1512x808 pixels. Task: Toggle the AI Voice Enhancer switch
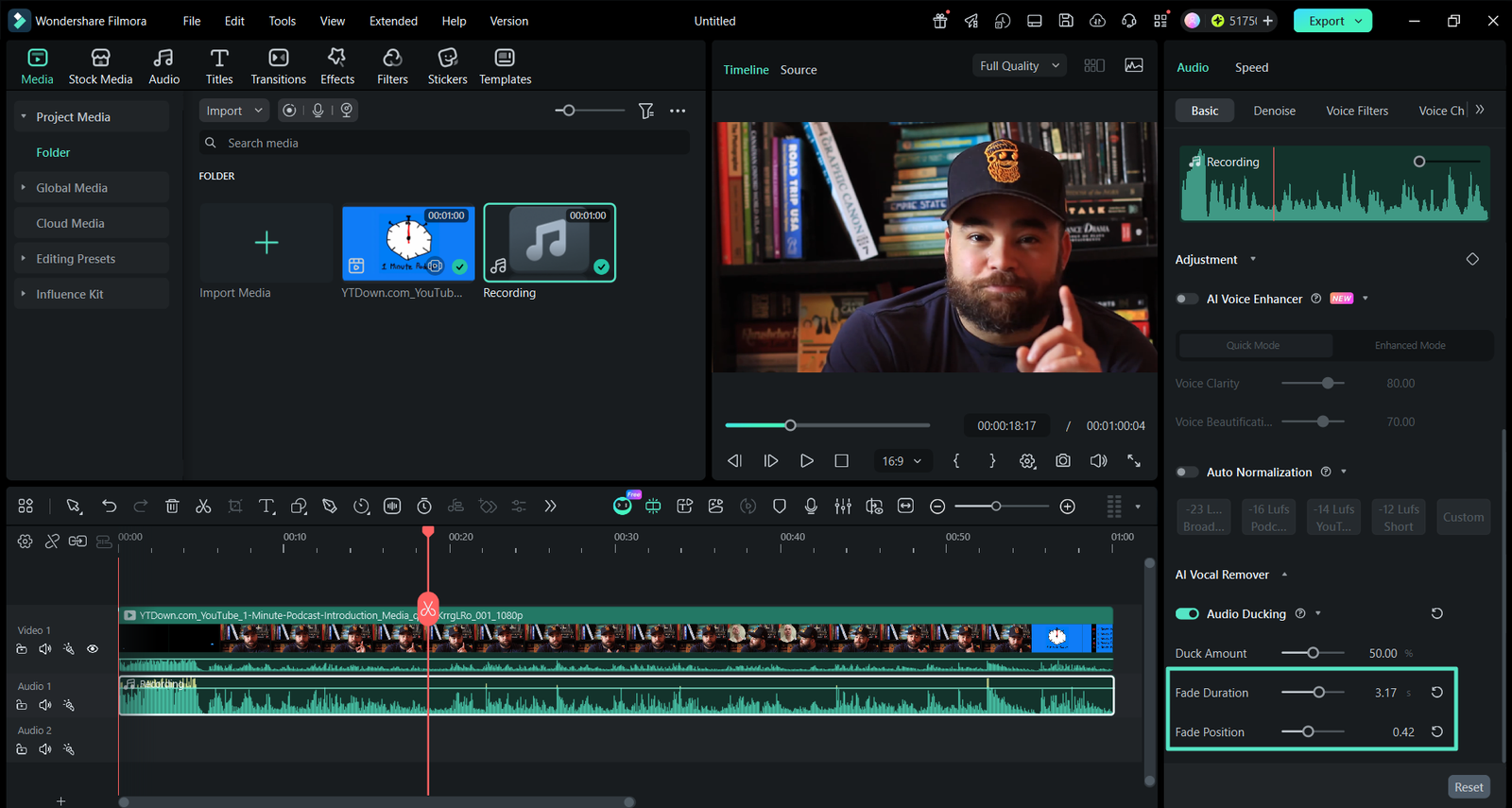[1186, 299]
